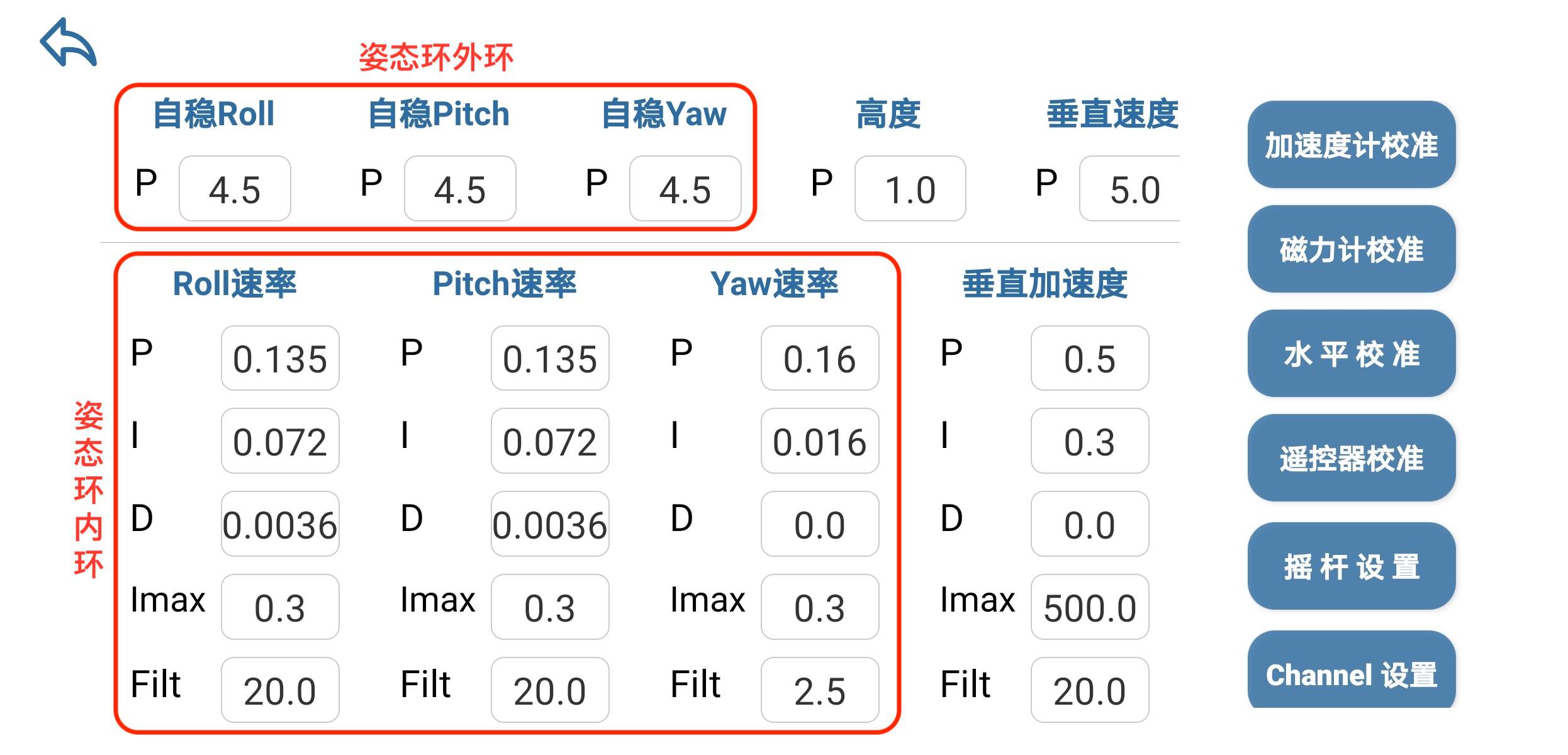The width and height of the screenshot is (1568, 755).
Task: Open 遥控器校准 remote calibration
Action: pyautogui.click(x=1351, y=458)
